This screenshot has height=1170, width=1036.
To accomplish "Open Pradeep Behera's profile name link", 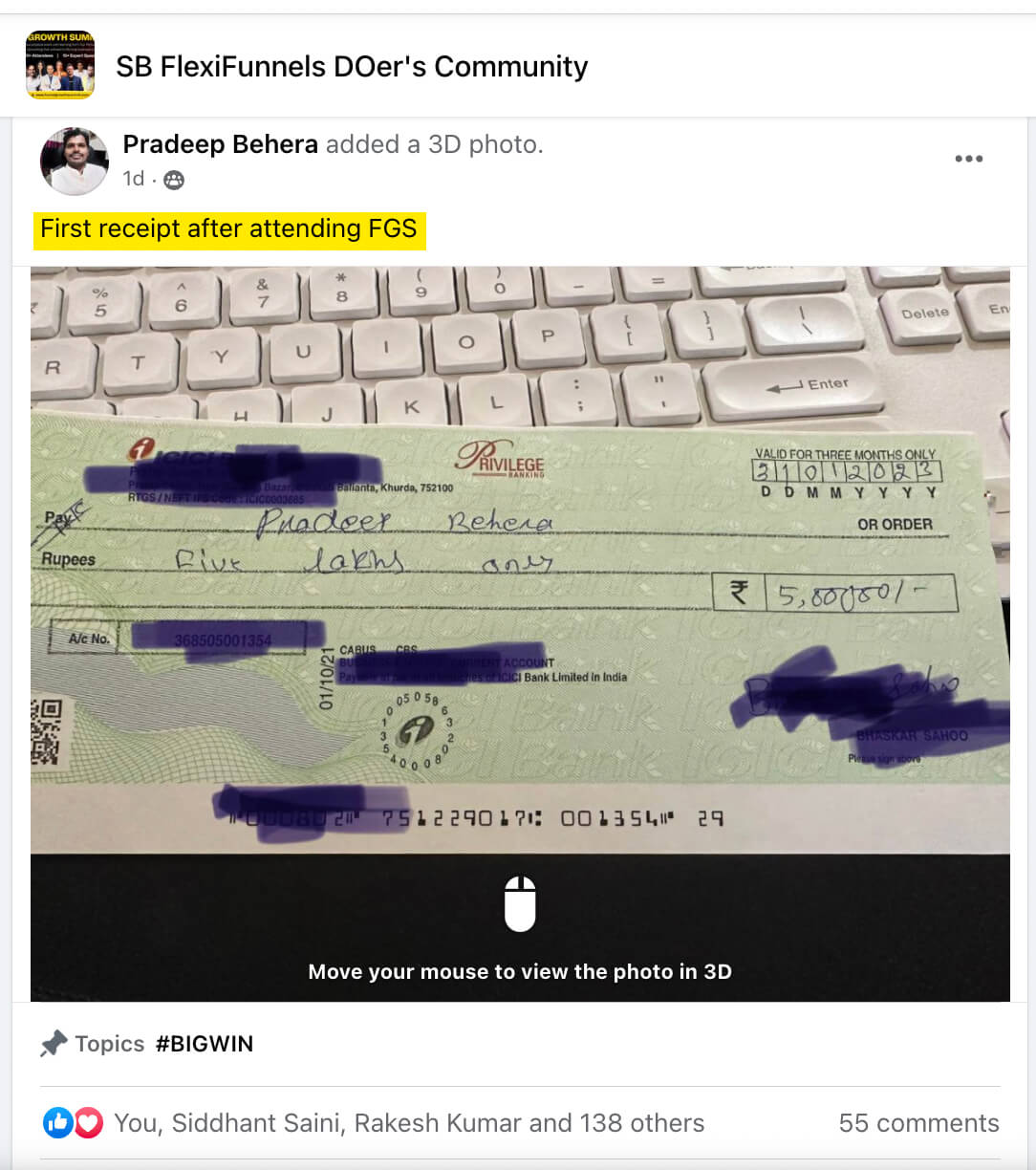I will pyautogui.click(x=220, y=144).
